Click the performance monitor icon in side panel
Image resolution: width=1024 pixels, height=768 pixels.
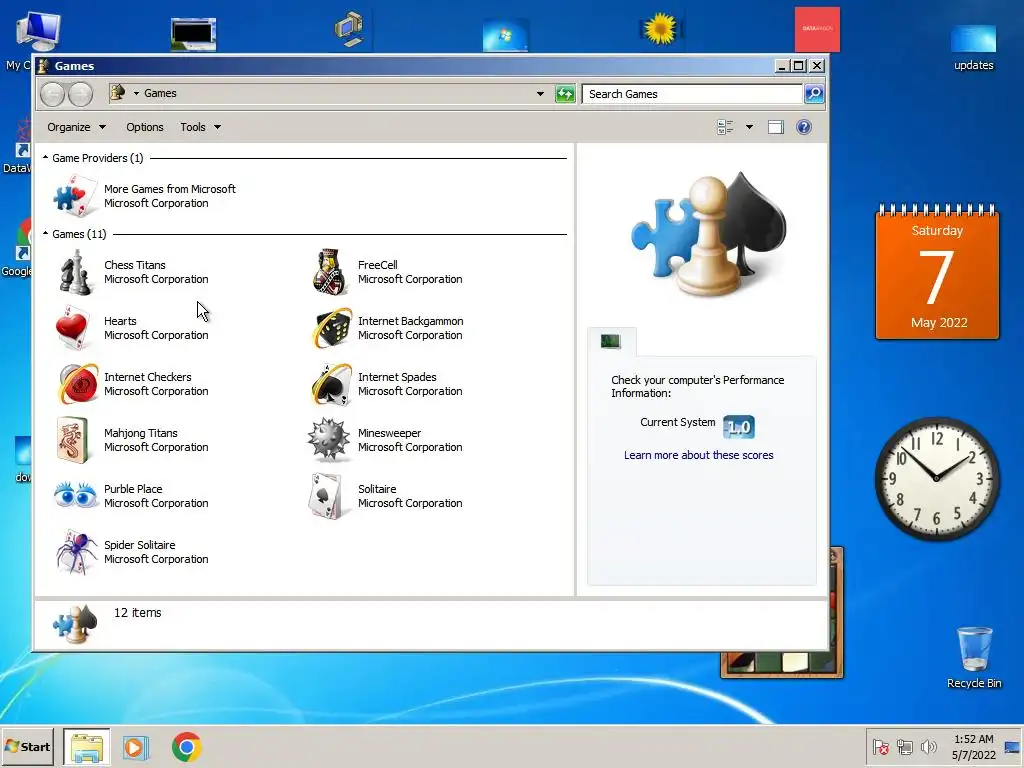pos(611,341)
